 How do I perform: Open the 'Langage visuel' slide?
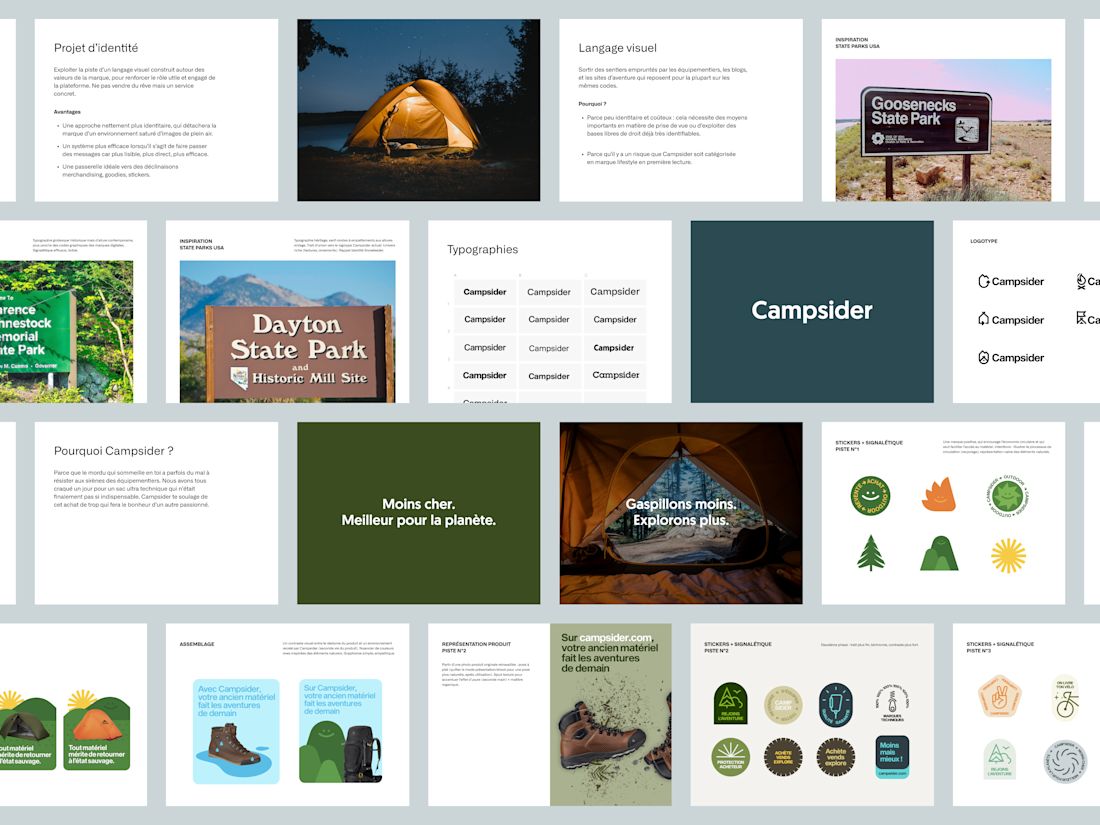681,110
